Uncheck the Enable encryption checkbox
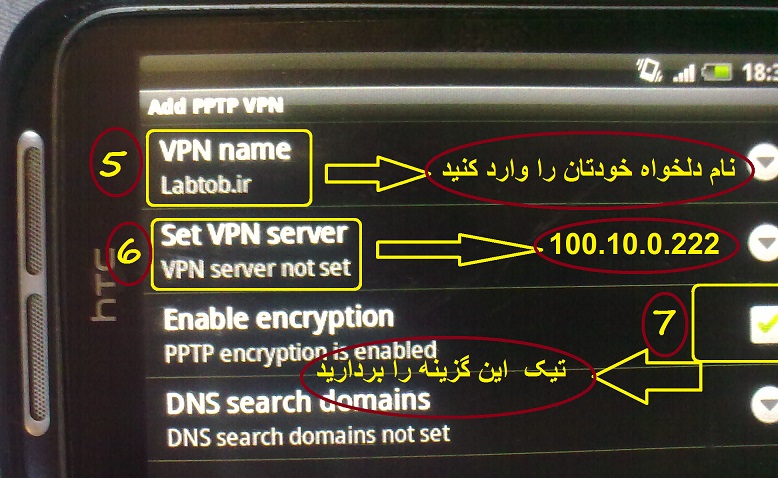This screenshot has width=778, height=478. tap(764, 324)
